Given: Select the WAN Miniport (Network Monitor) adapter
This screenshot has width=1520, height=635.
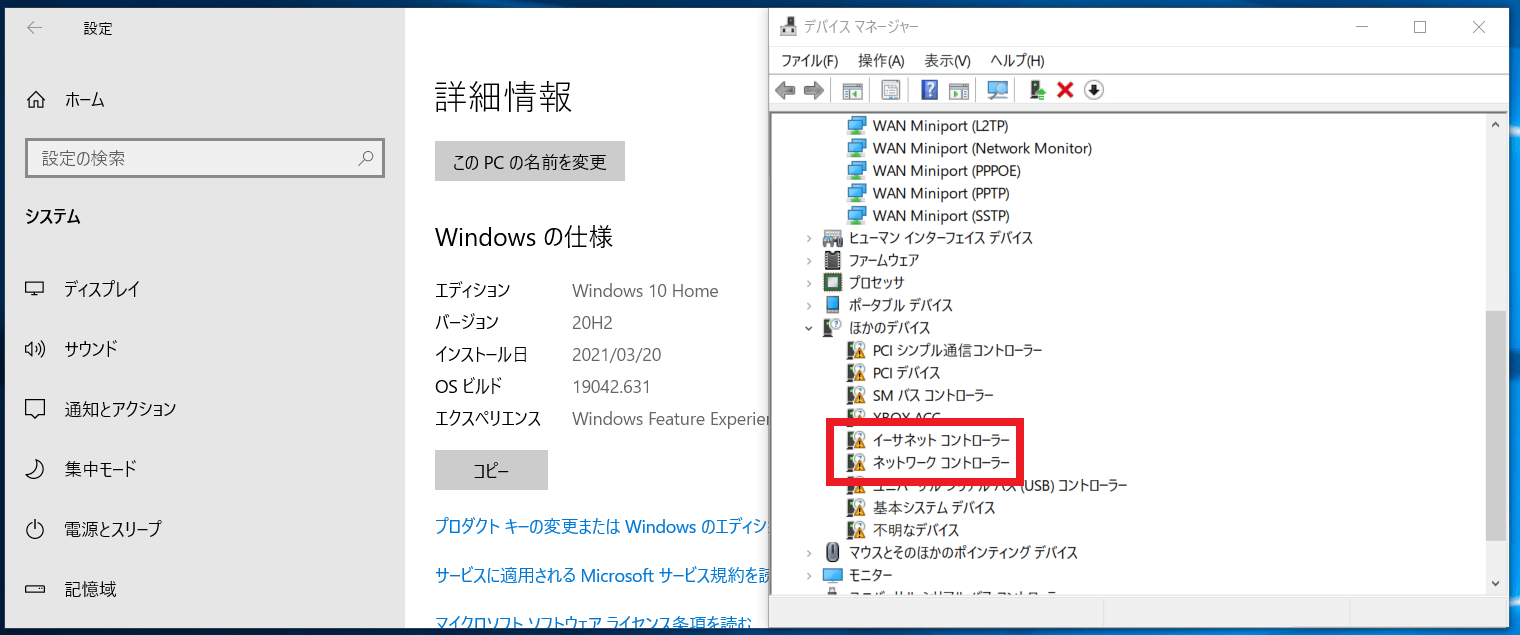Looking at the screenshot, I should coord(982,148).
